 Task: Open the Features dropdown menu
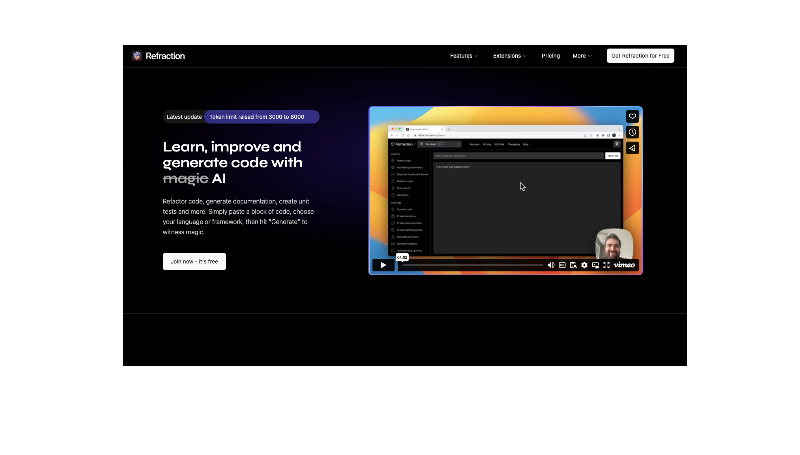click(464, 56)
